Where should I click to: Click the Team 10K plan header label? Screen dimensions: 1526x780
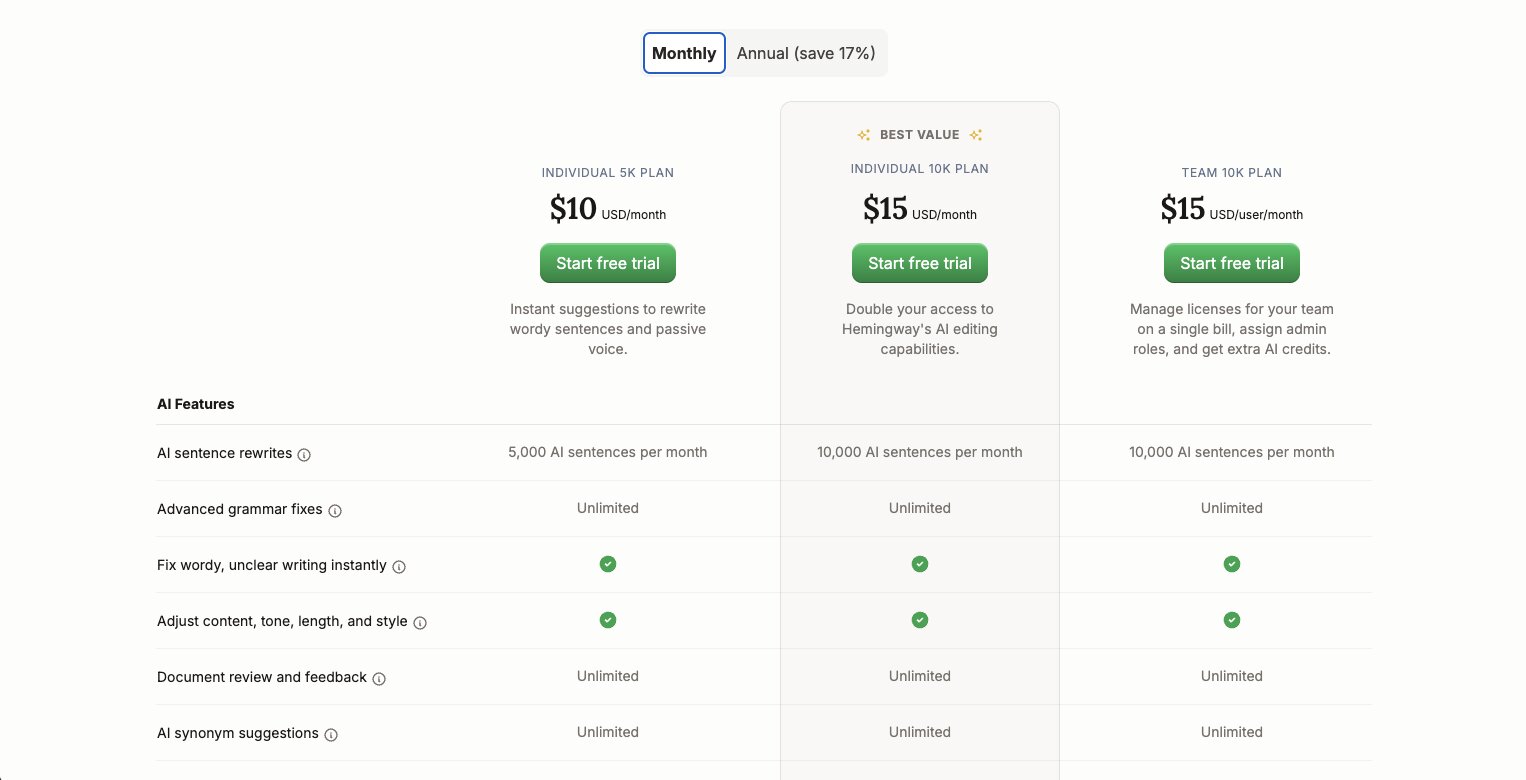1231,172
